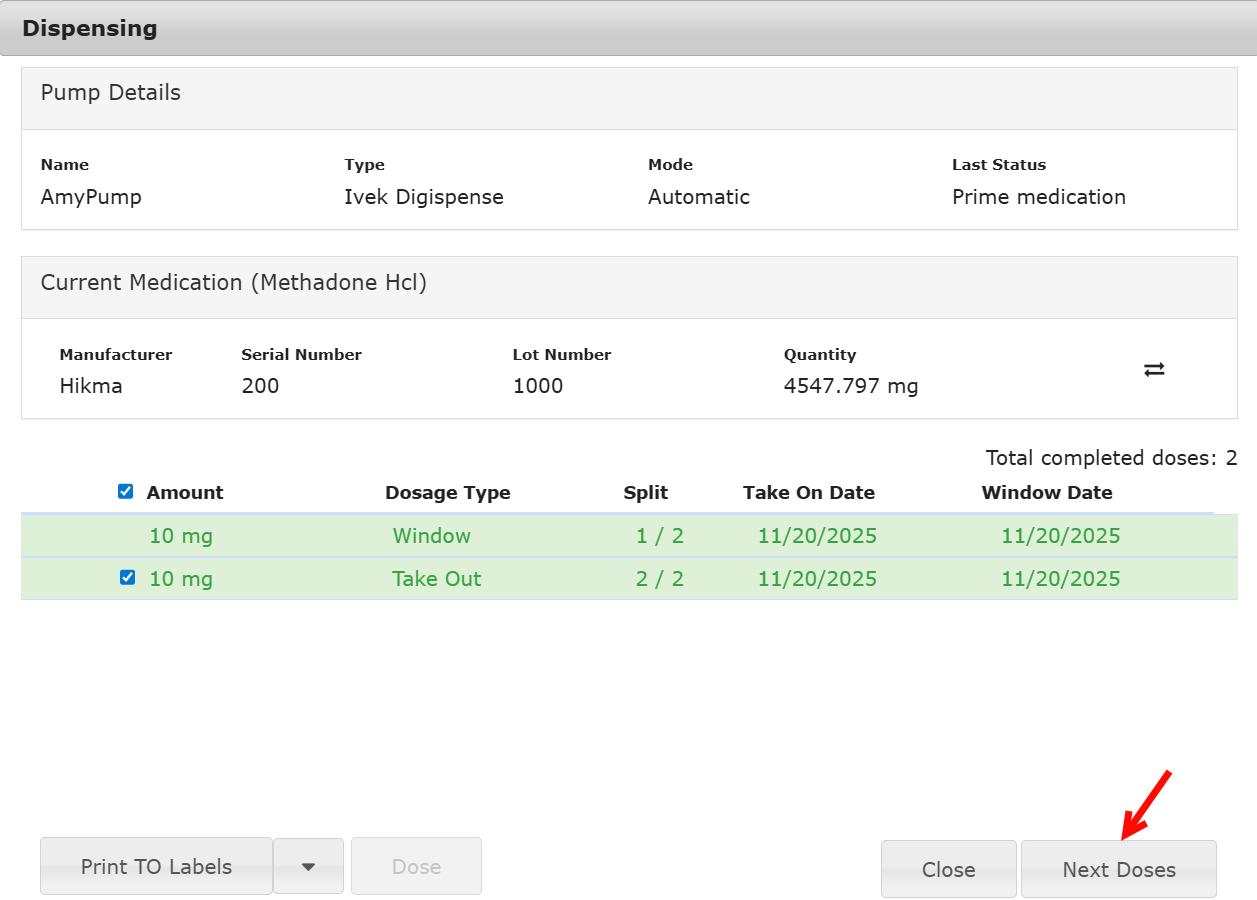The height and width of the screenshot is (900, 1257).
Task: Click the AmyPump pump name
Action: (x=91, y=197)
